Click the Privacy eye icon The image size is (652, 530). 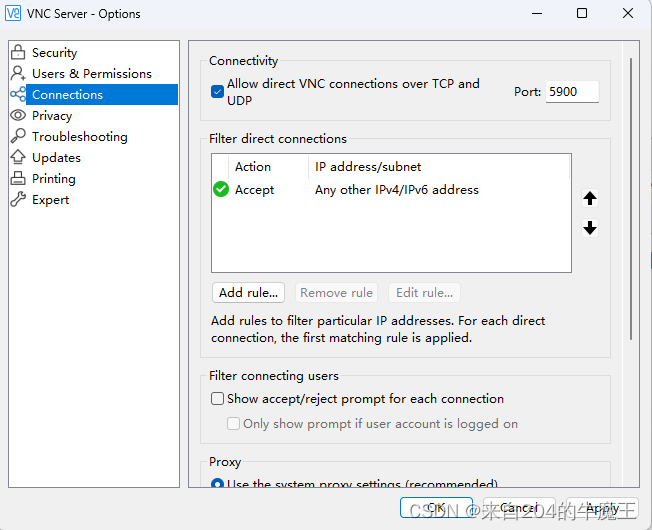(18, 115)
